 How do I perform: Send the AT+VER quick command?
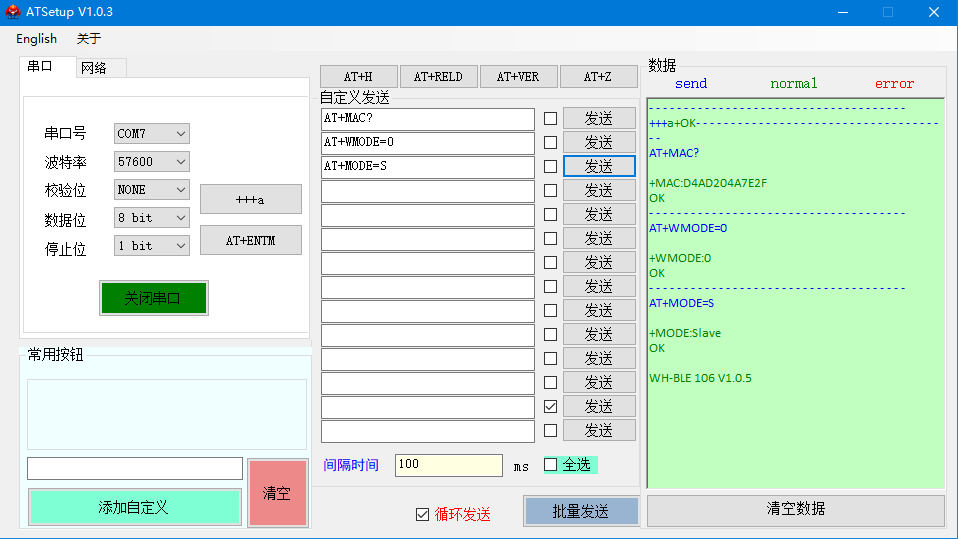point(517,77)
